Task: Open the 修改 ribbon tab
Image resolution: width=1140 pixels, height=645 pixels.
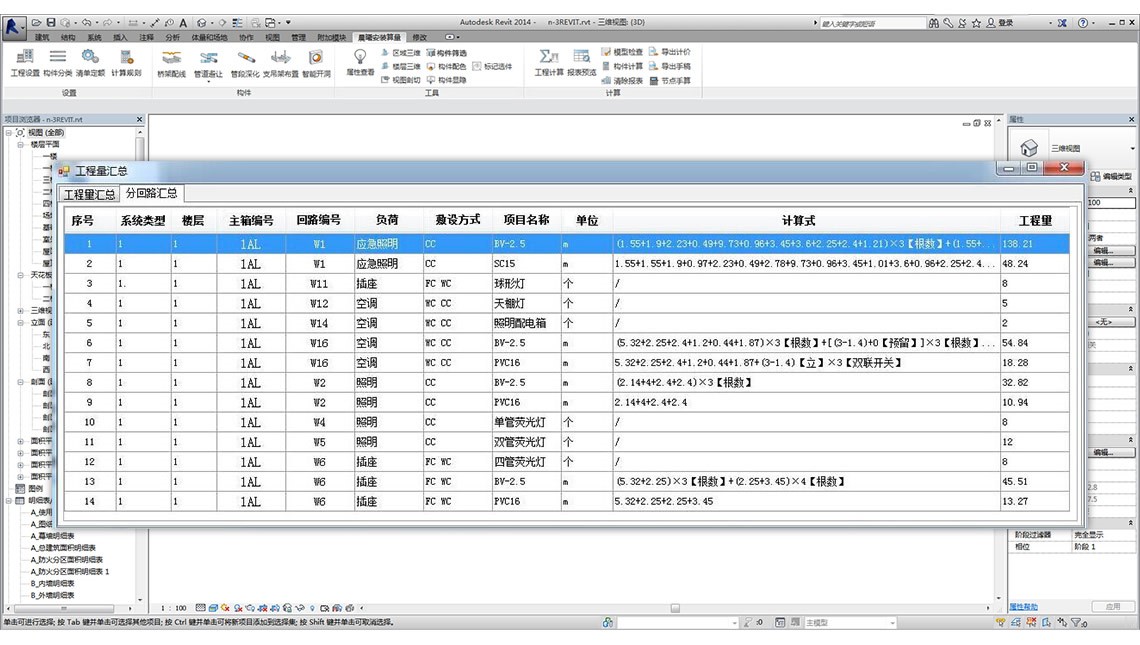Action: (x=420, y=37)
